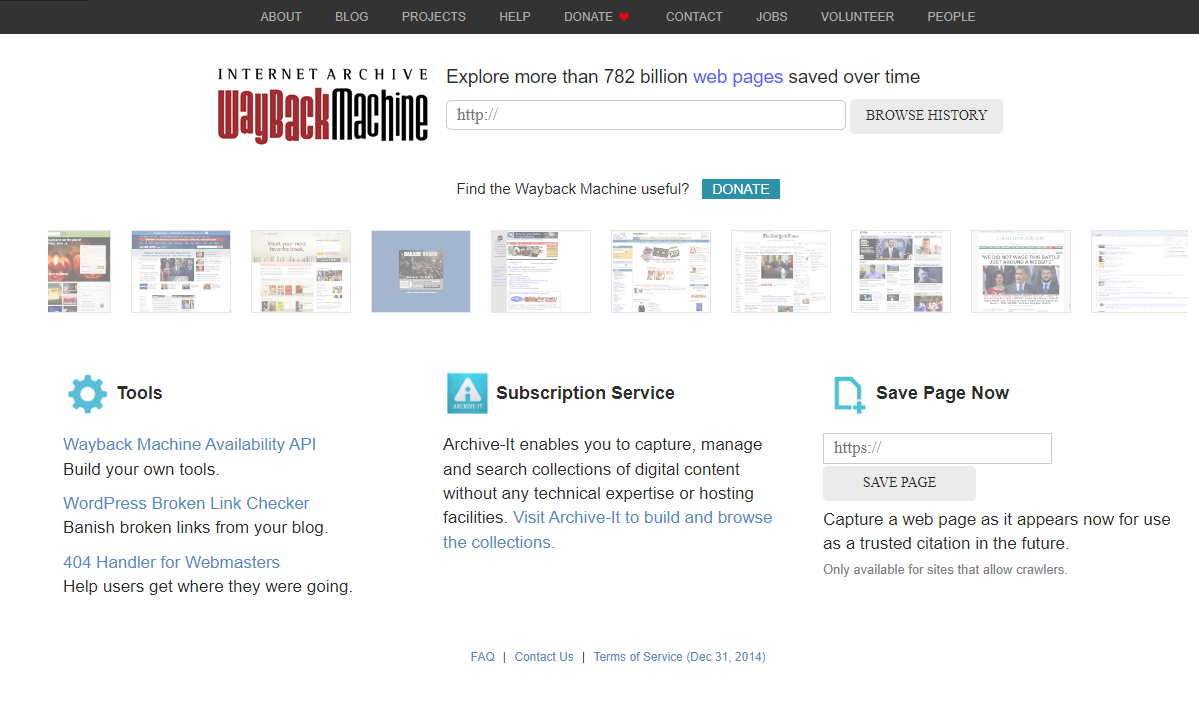
Task: Open the Jobs menu item
Action: coord(772,17)
